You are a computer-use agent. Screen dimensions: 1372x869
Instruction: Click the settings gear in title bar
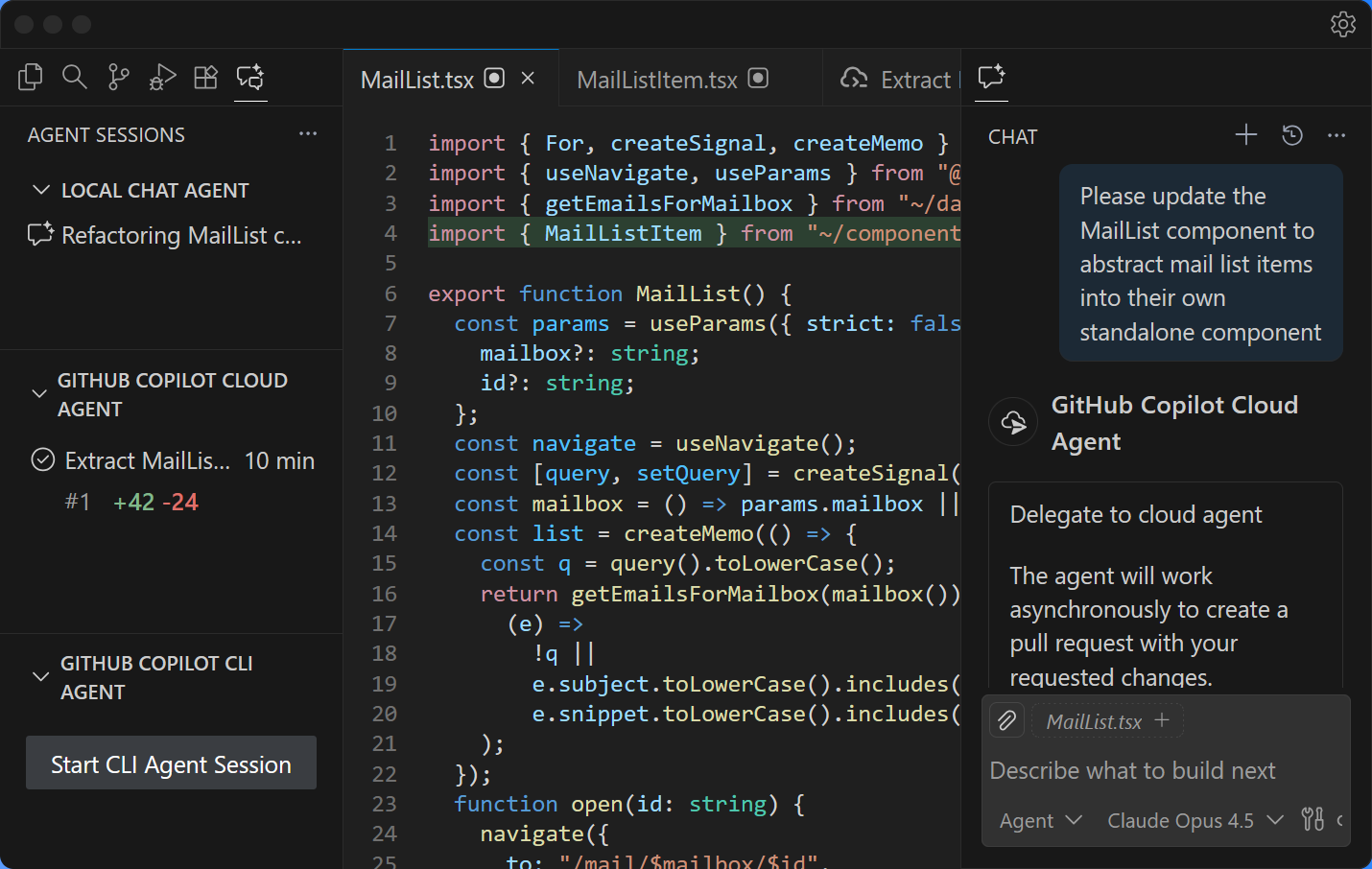point(1342,24)
